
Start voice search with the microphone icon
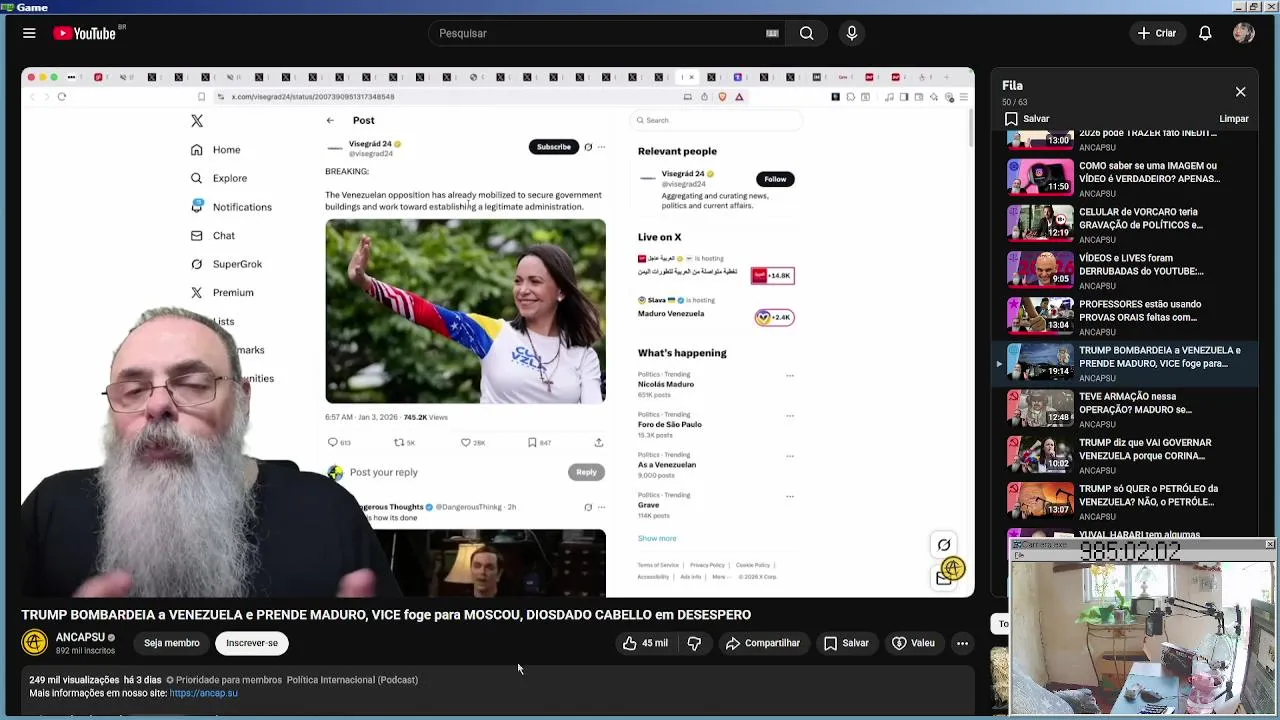(852, 33)
